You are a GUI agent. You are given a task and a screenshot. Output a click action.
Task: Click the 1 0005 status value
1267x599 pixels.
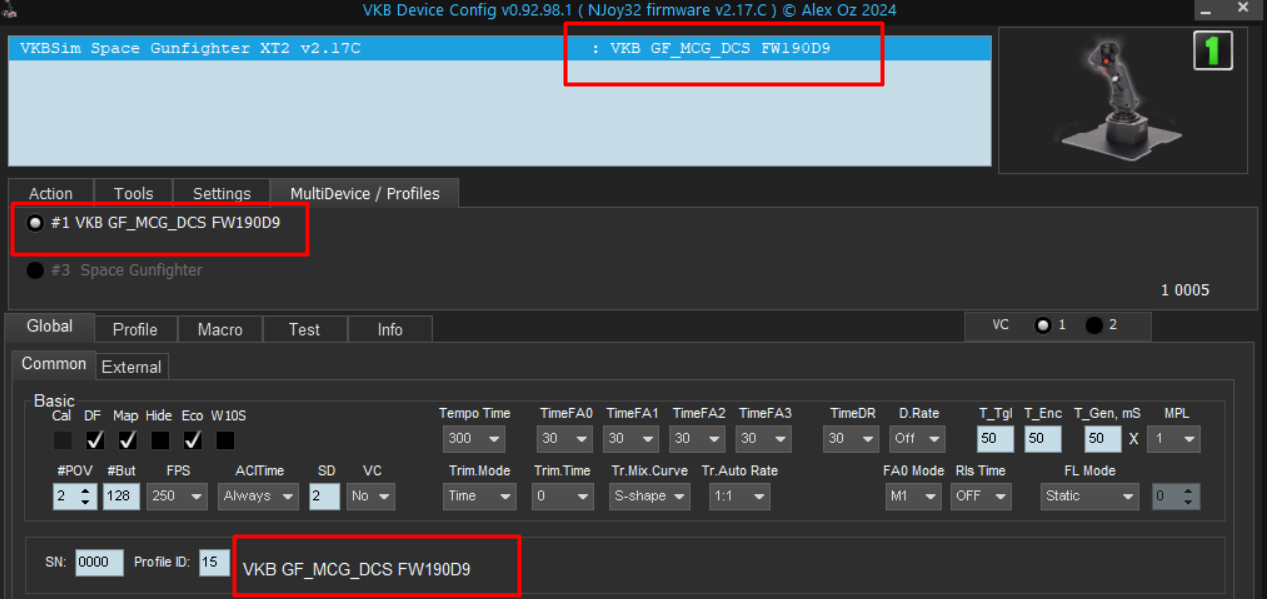tap(1185, 290)
